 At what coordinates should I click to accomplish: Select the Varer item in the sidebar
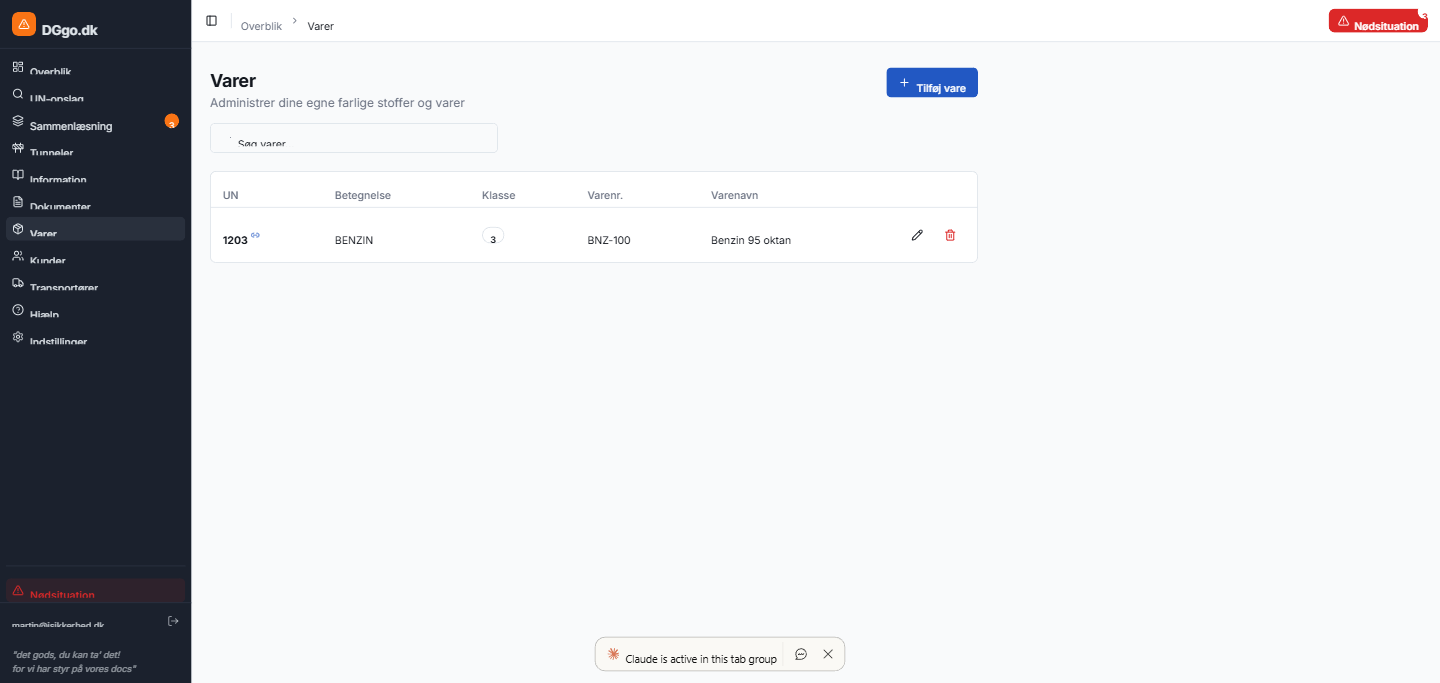(x=95, y=229)
